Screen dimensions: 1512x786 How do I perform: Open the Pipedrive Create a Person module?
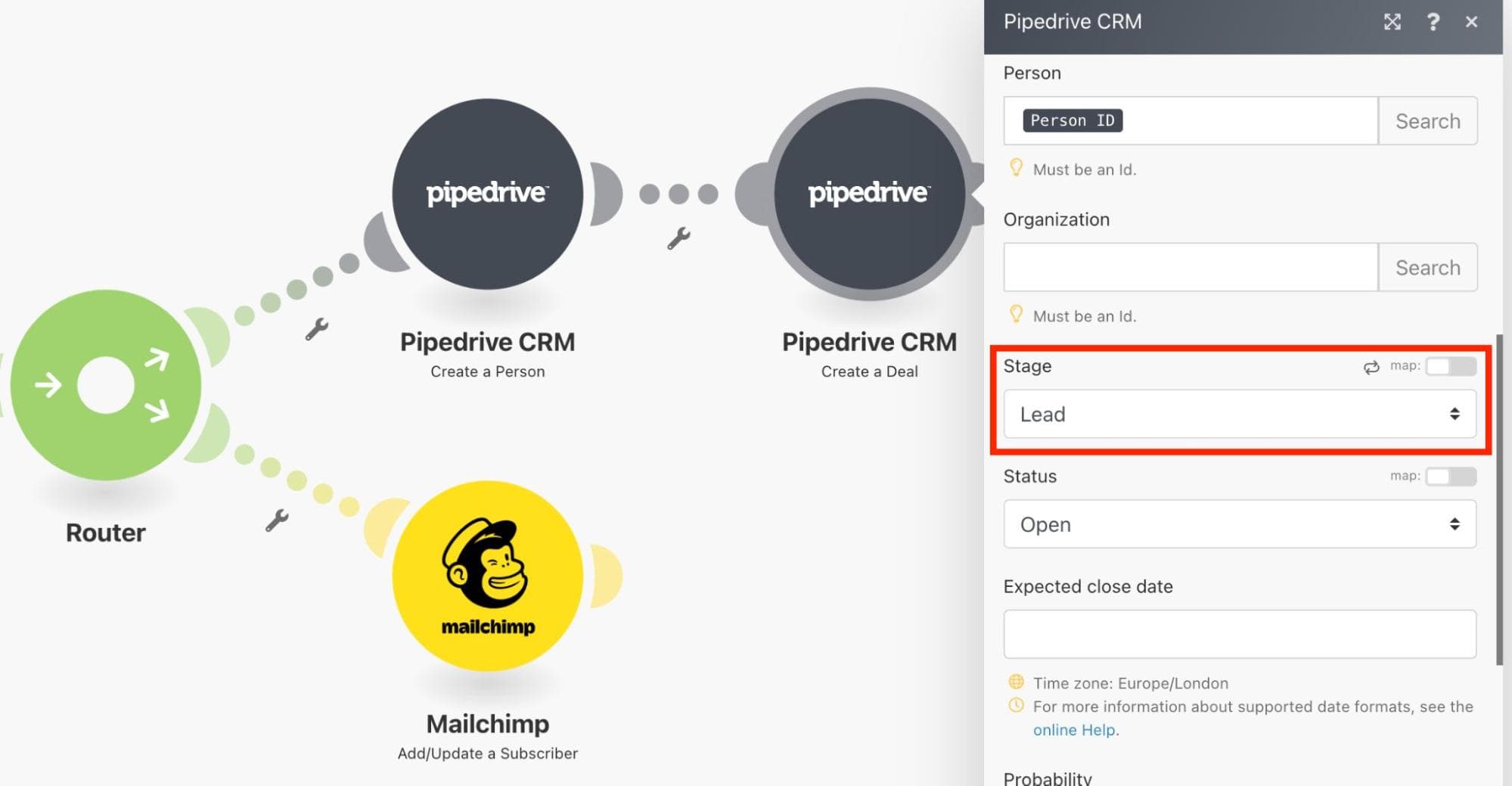click(x=487, y=194)
